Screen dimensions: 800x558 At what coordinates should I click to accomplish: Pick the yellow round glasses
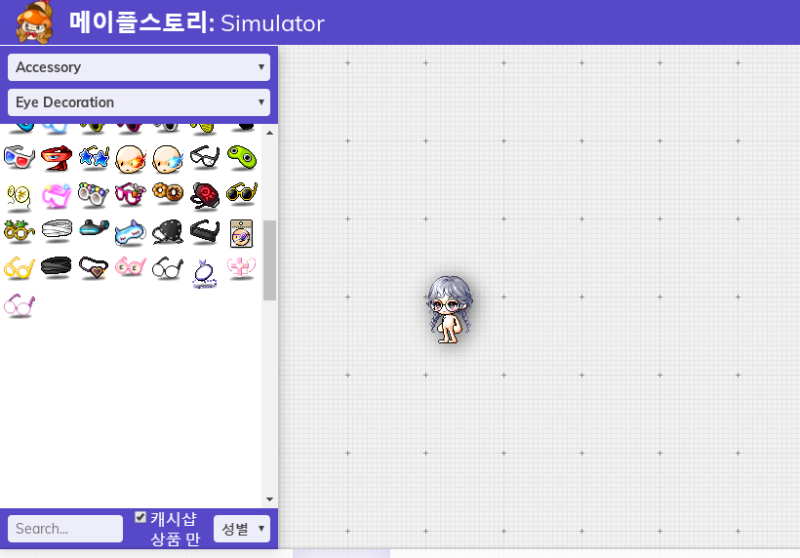(19, 269)
